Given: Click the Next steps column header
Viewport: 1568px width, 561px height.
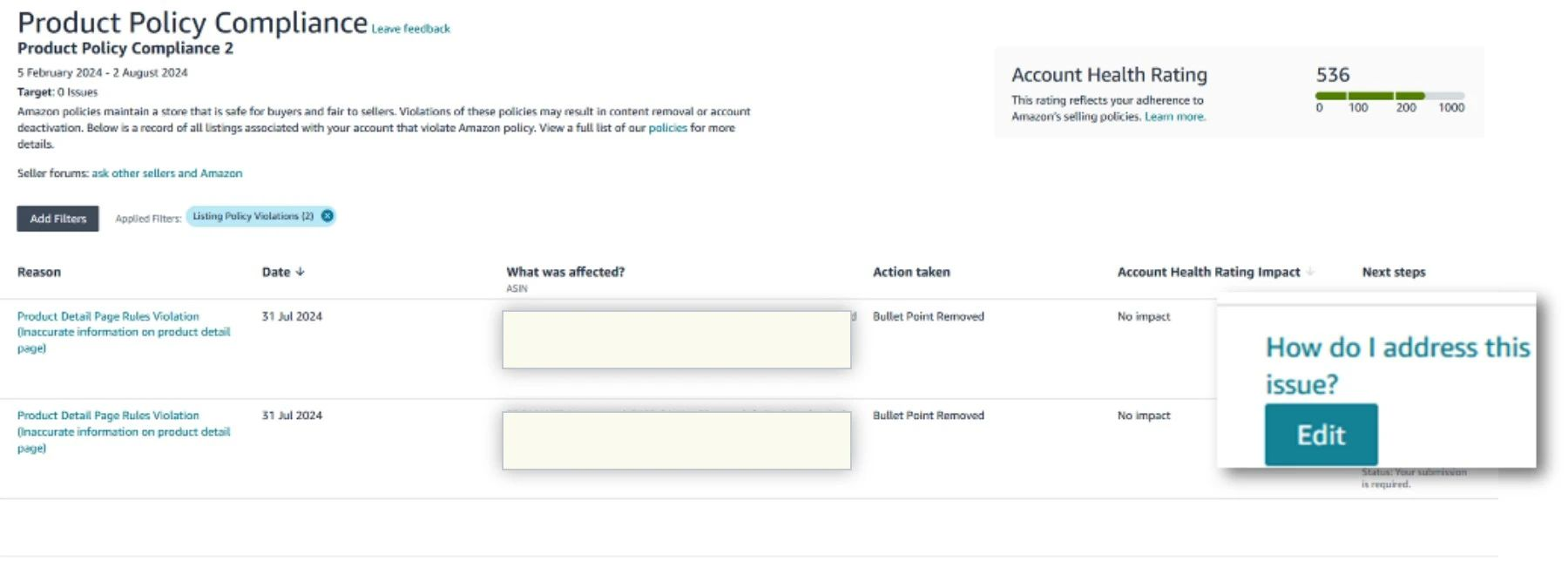Looking at the screenshot, I should 1394,272.
